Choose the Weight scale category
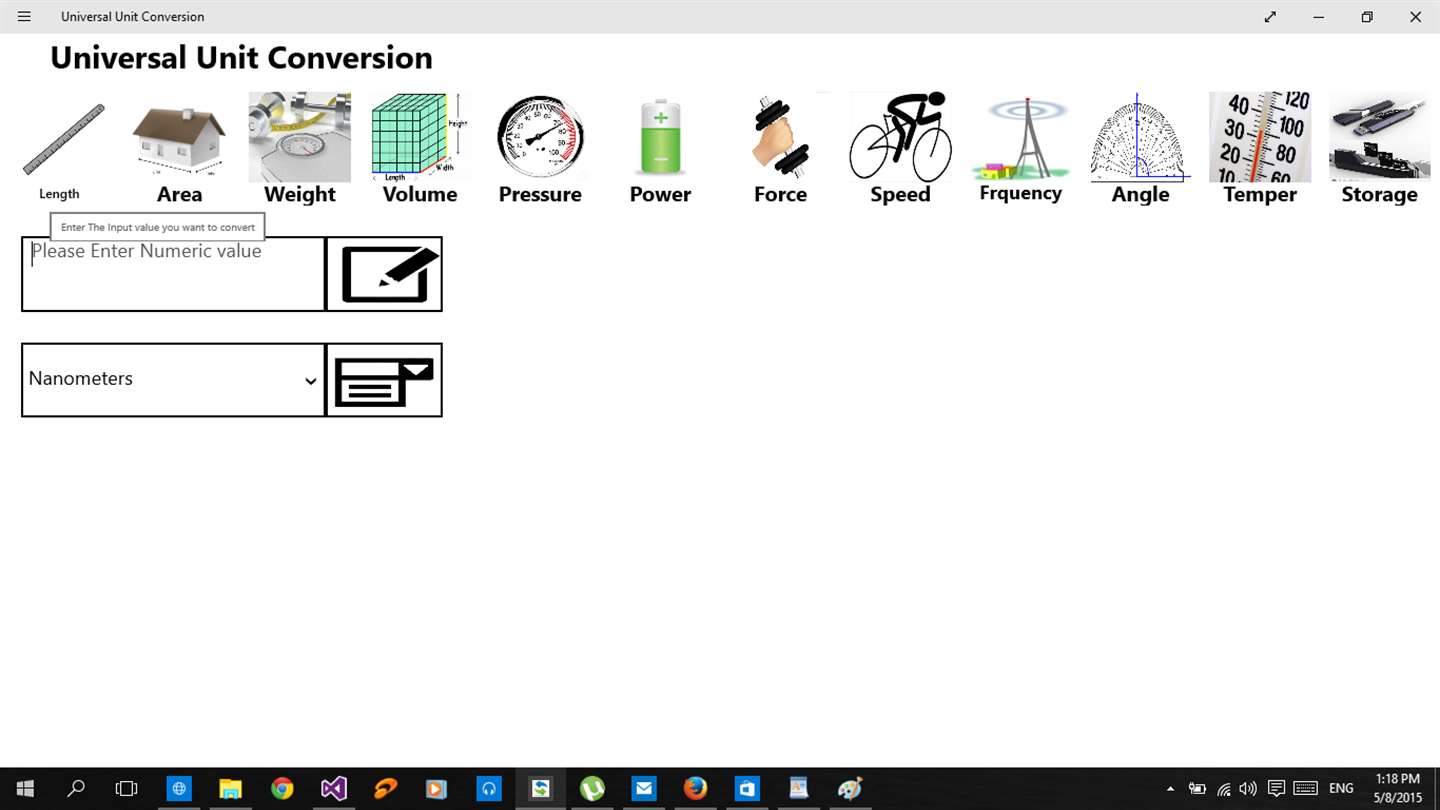The width and height of the screenshot is (1440, 810). pyautogui.click(x=300, y=137)
